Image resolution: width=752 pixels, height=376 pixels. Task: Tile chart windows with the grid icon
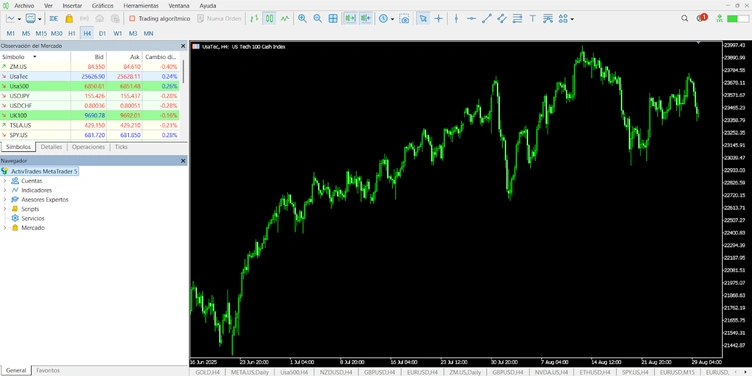coord(333,19)
